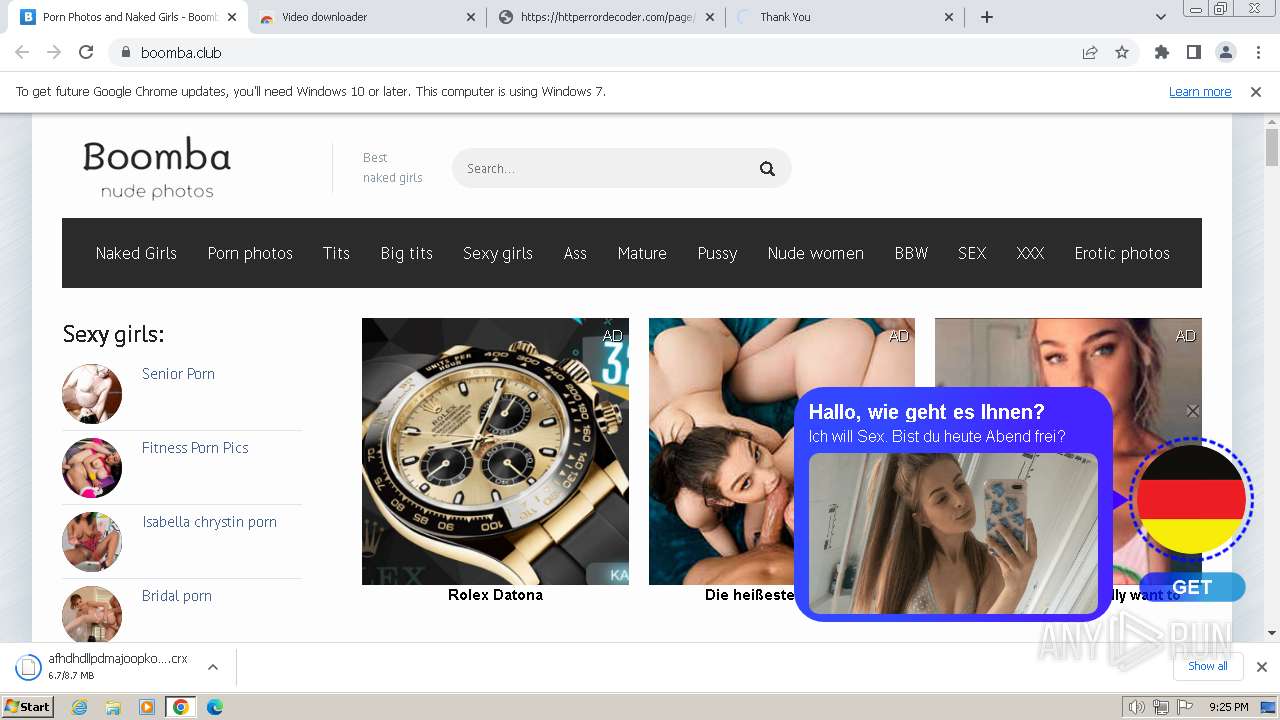This screenshot has height=720, width=1280.
Task: Open Microsoft Edge from the taskbar
Action: [214, 707]
